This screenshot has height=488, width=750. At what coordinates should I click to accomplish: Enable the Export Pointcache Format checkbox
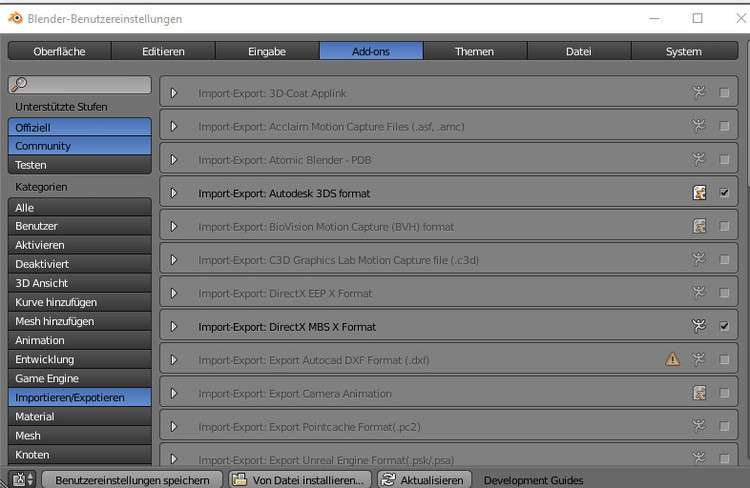[x=724, y=426]
